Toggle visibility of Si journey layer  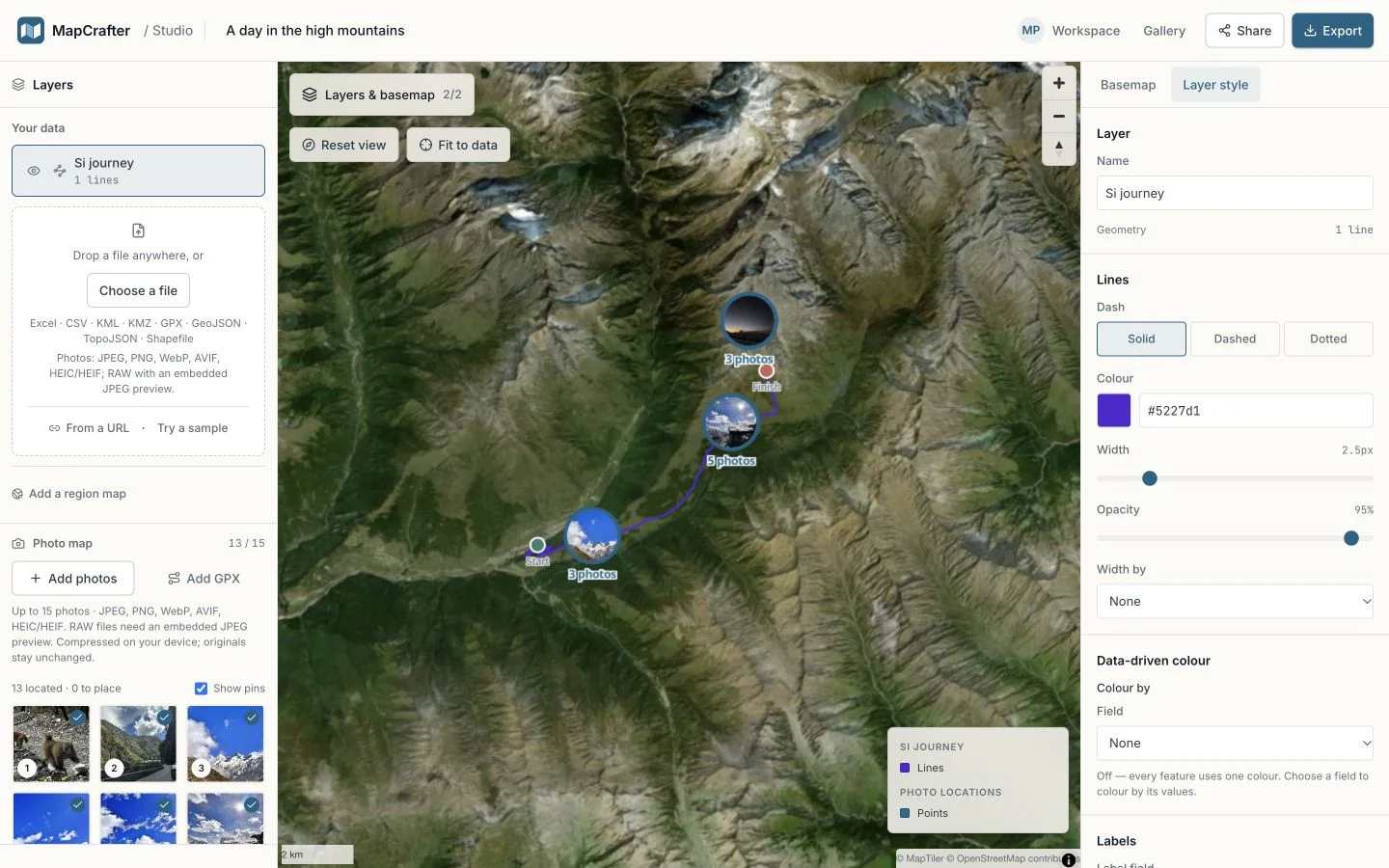tap(34, 171)
